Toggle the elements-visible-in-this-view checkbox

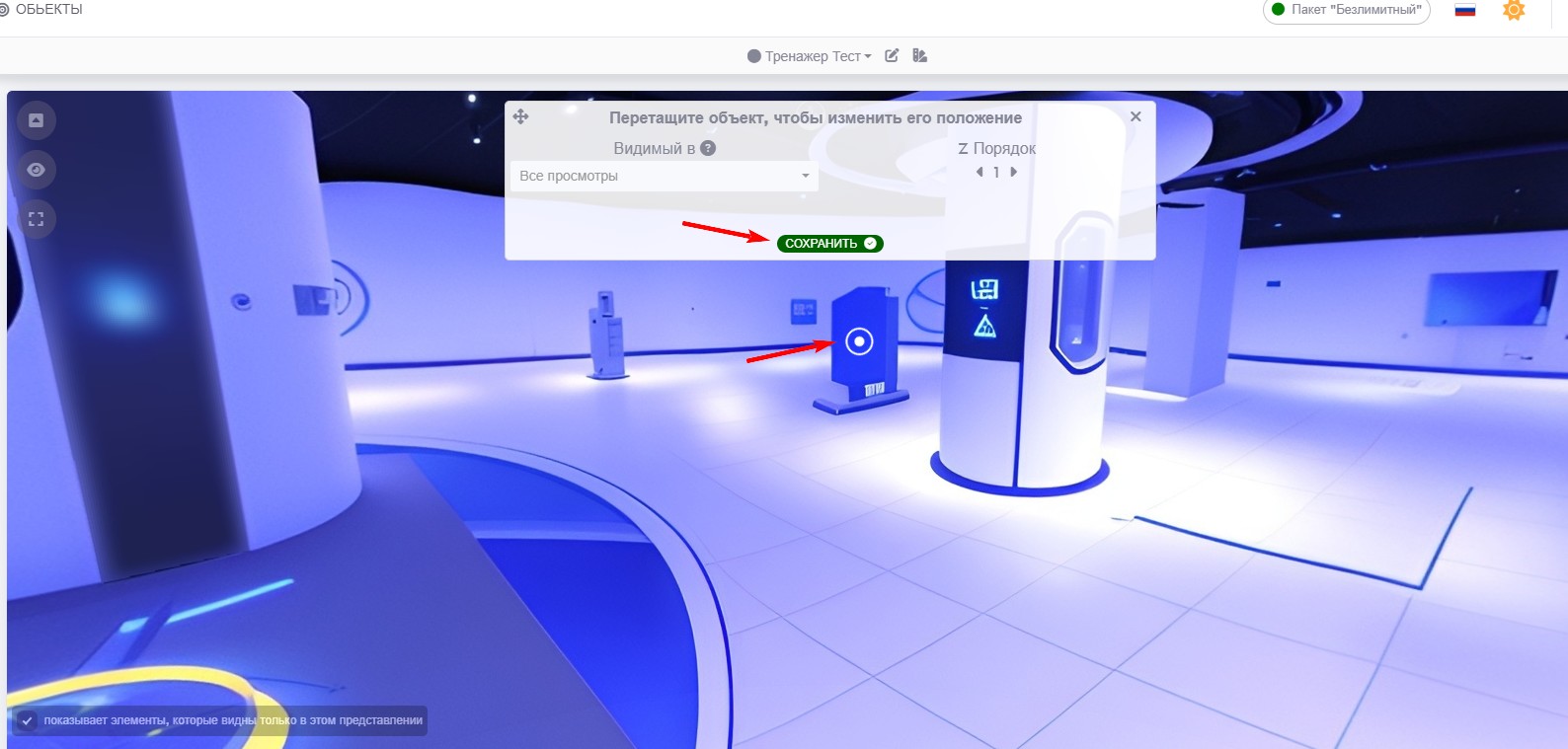tap(27, 720)
